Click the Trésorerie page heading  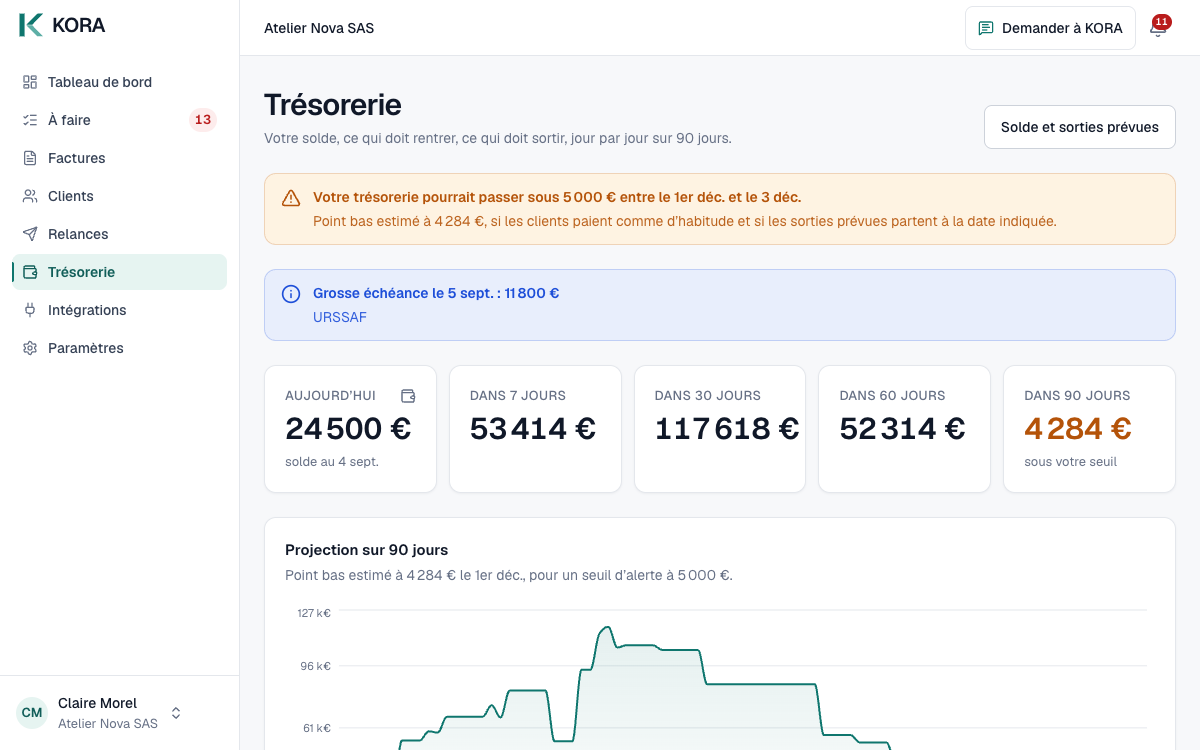click(x=333, y=104)
